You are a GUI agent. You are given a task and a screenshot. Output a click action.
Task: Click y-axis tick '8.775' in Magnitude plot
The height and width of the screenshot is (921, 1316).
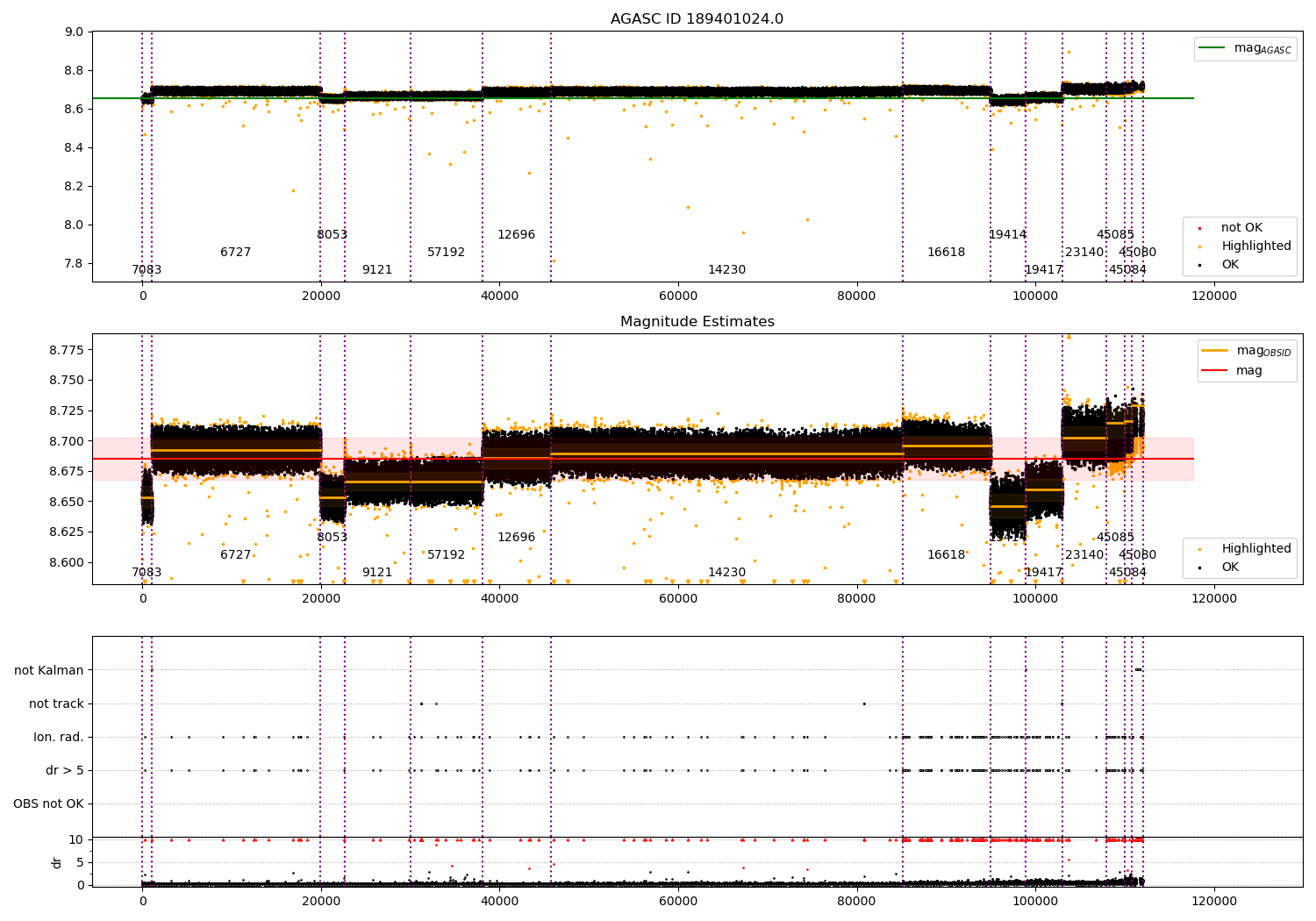68,350
